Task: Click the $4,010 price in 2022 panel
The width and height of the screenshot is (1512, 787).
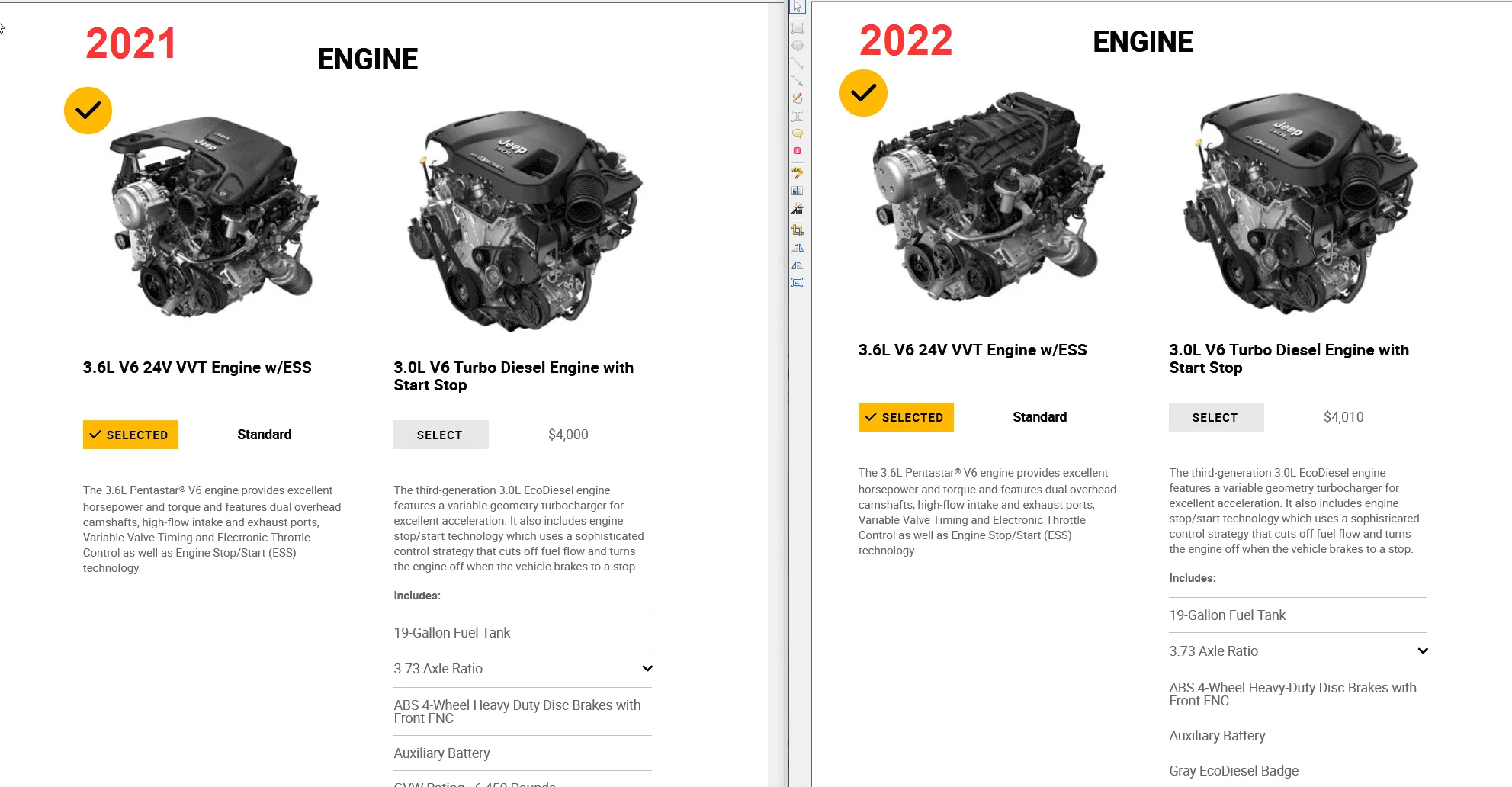Action: tap(1343, 417)
